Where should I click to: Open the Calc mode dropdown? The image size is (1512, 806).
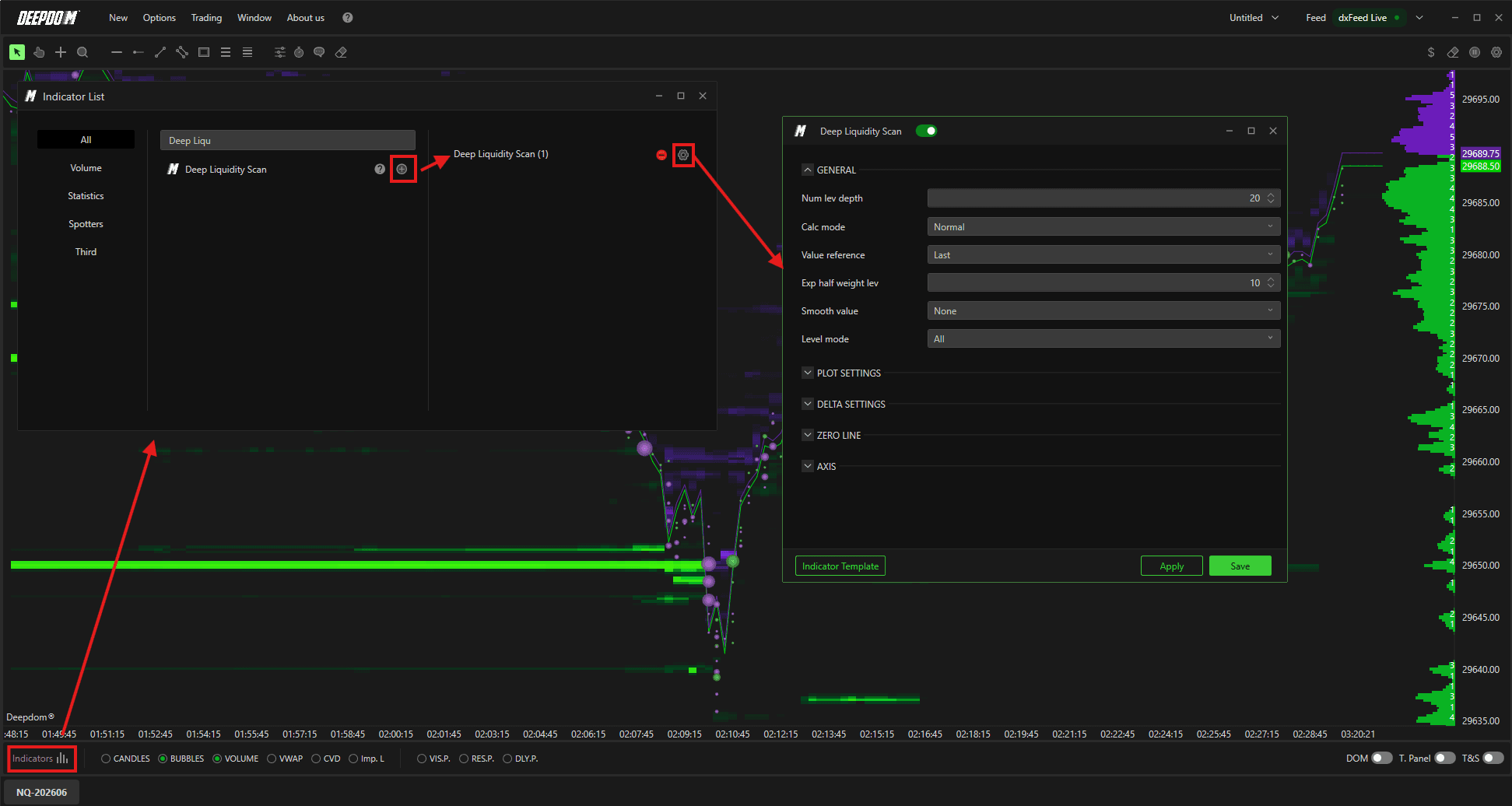pyautogui.click(x=1103, y=226)
